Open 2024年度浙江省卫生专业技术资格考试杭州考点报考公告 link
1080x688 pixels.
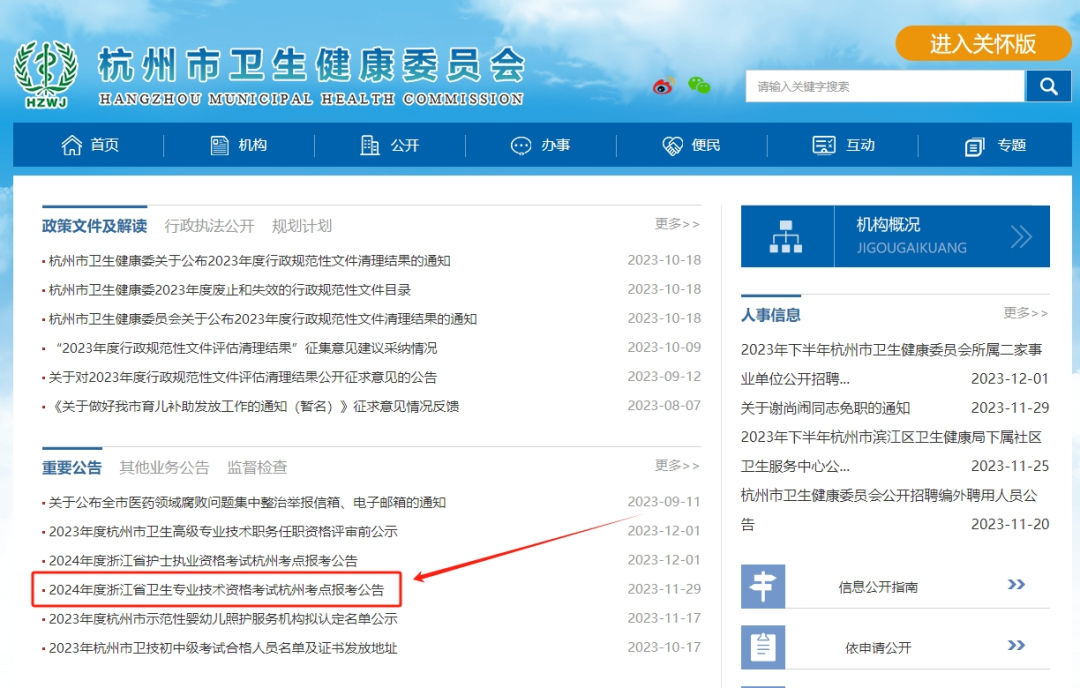tap(216, 590)
